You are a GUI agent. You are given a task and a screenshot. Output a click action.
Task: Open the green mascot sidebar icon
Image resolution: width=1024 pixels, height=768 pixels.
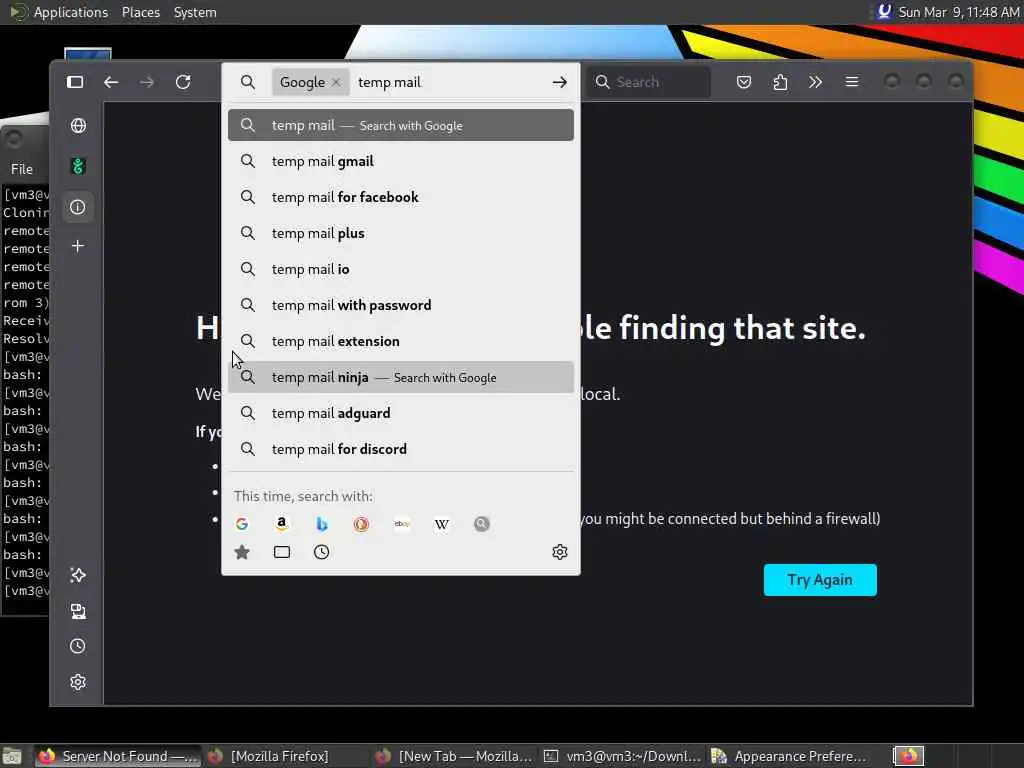click(78, 167)
